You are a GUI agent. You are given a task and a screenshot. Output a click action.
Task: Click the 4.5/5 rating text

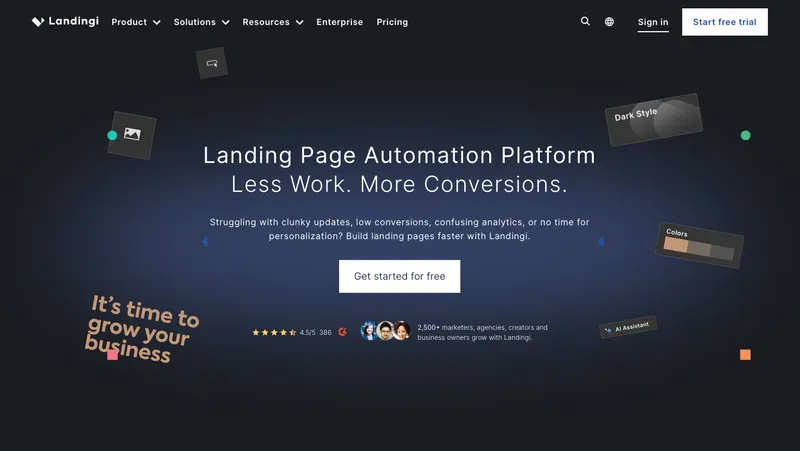[308, 333]
